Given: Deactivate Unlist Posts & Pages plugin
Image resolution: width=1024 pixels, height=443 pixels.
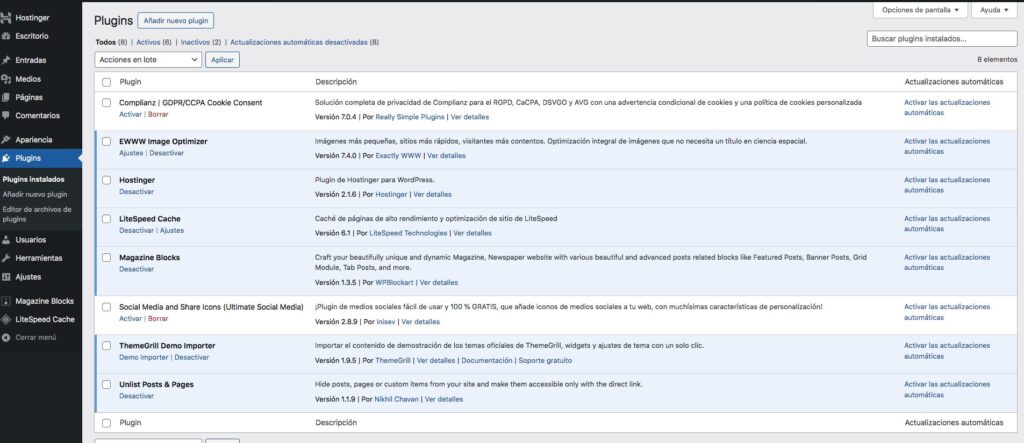Looking at the screenshot, I should (136, 396).
